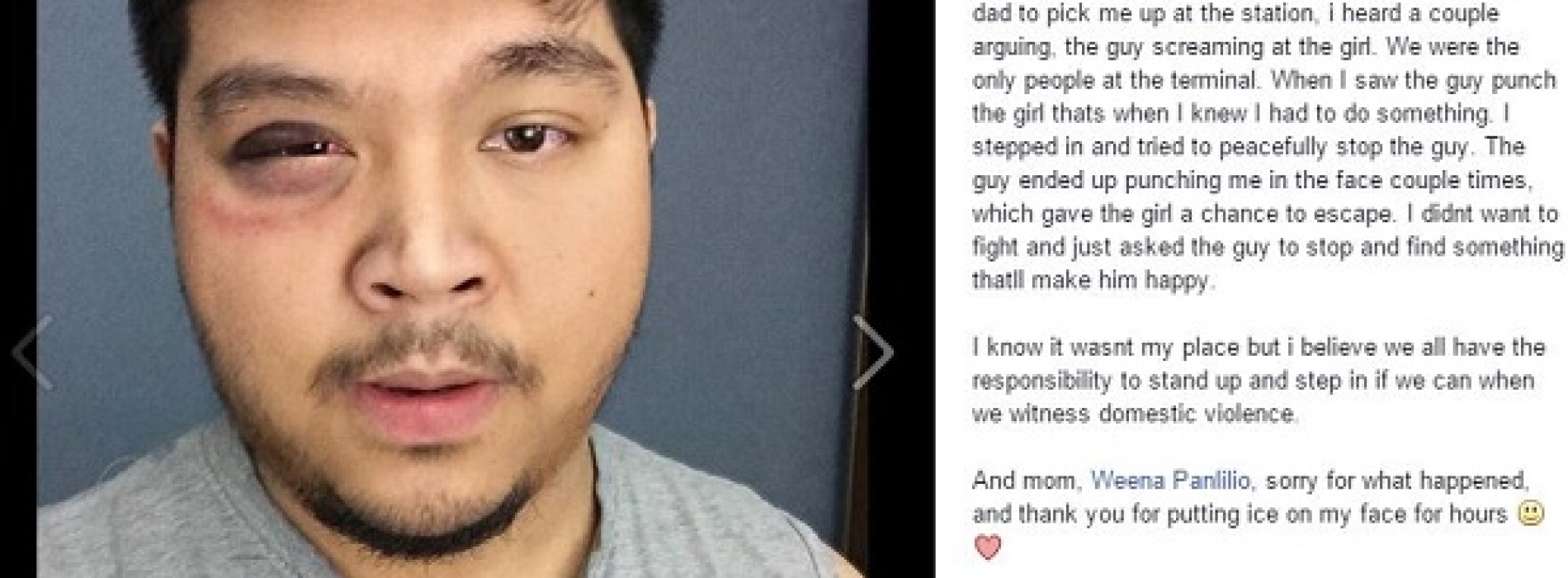Advance to next photo with right arrow

(x=872, y=353)
